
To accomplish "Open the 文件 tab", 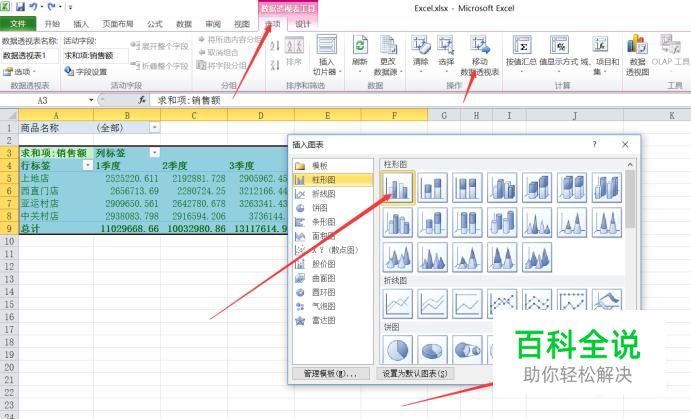I will pyautogui.click(x=18, y=23).
